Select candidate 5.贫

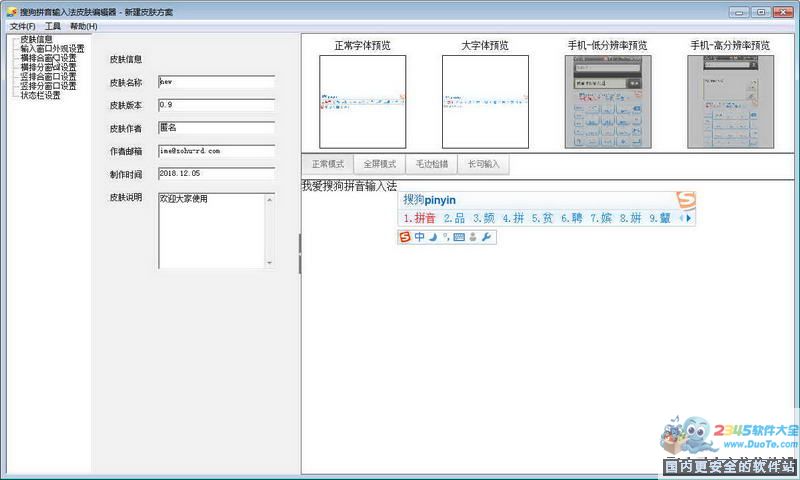pyautogui.click(x=542, y=218)
